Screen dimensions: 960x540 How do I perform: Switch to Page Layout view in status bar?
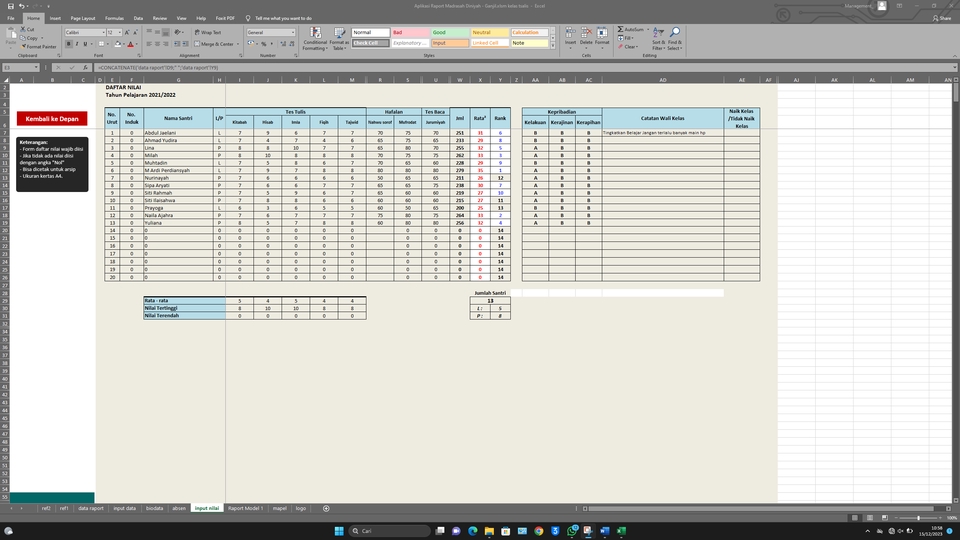click(869, 518)
